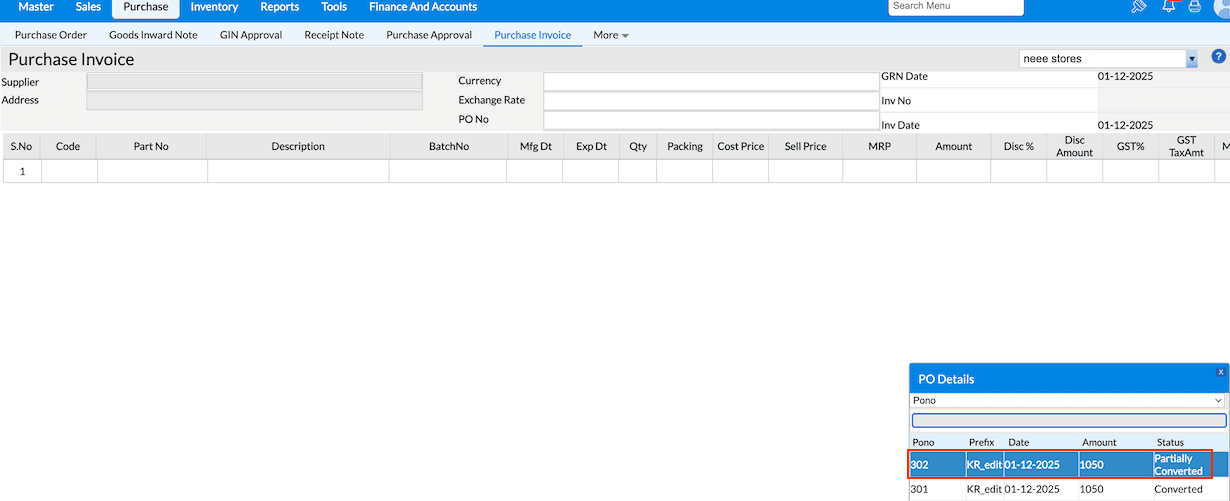Select the Purchase Invoice tab
The width and height of the screenshot is (1230, 501).
pyautogui.click(x=533, y=35)
